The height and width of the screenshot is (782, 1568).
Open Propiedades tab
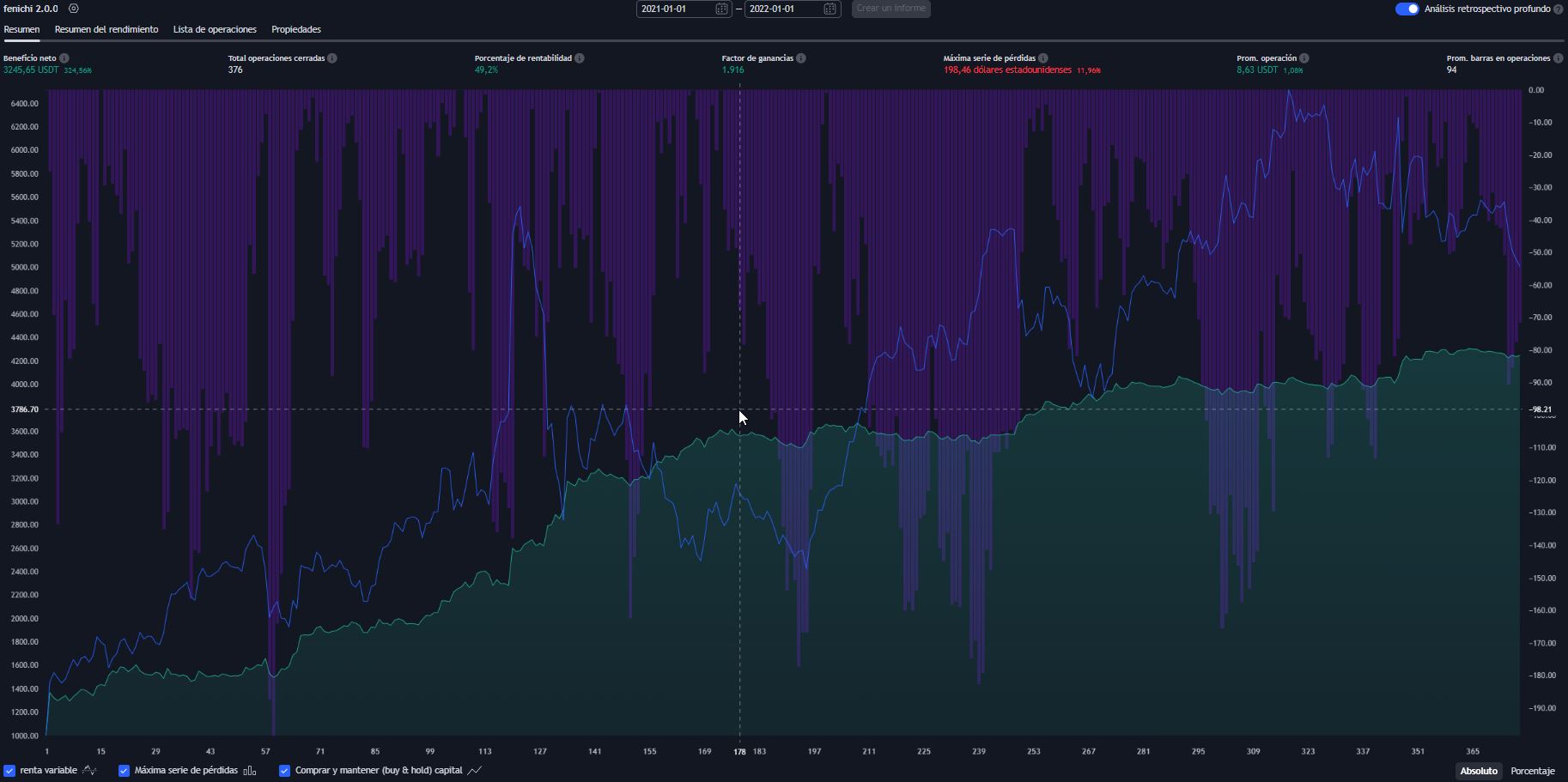pyautogui.click(x=296, y=29)
